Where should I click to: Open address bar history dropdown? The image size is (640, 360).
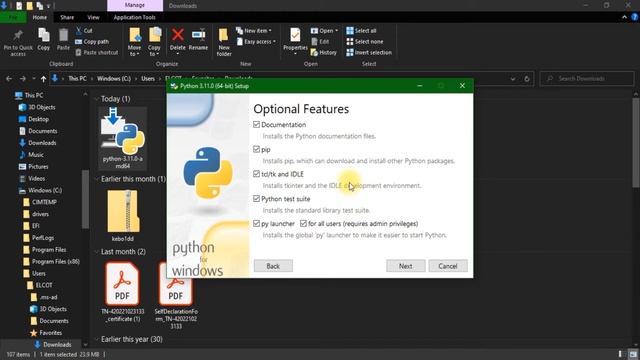pyautogui.click(x=513, y=79)
